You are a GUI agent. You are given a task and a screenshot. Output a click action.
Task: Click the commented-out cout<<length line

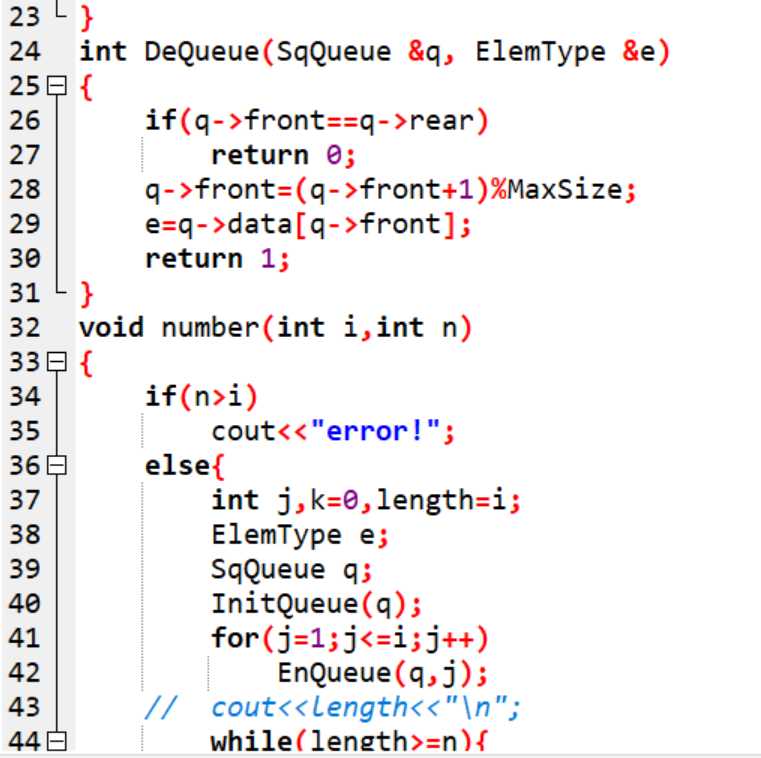[333, 709]
